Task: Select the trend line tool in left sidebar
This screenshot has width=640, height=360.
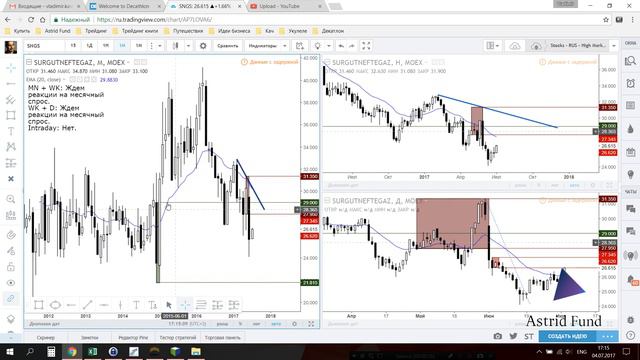Action: click(11, 84)
